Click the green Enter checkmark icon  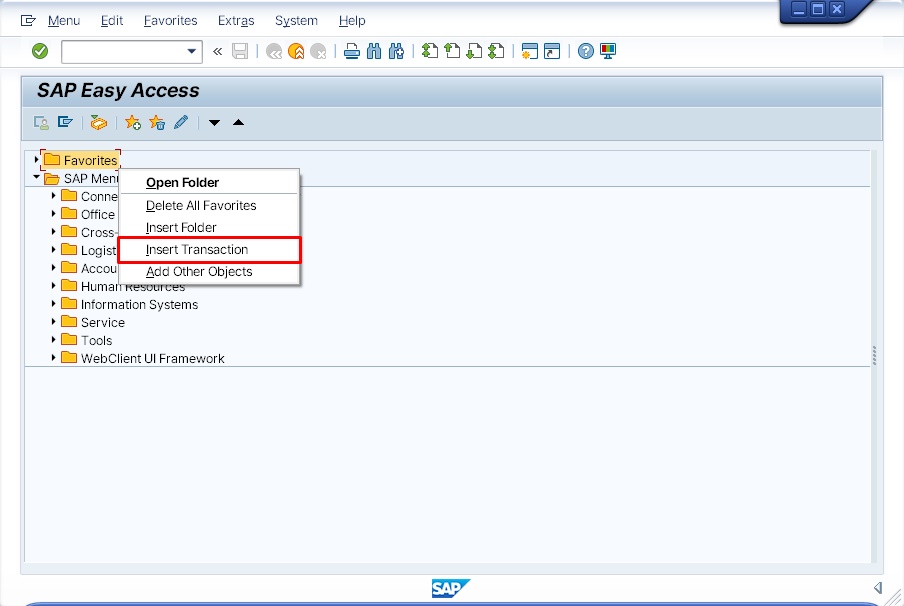40,51
